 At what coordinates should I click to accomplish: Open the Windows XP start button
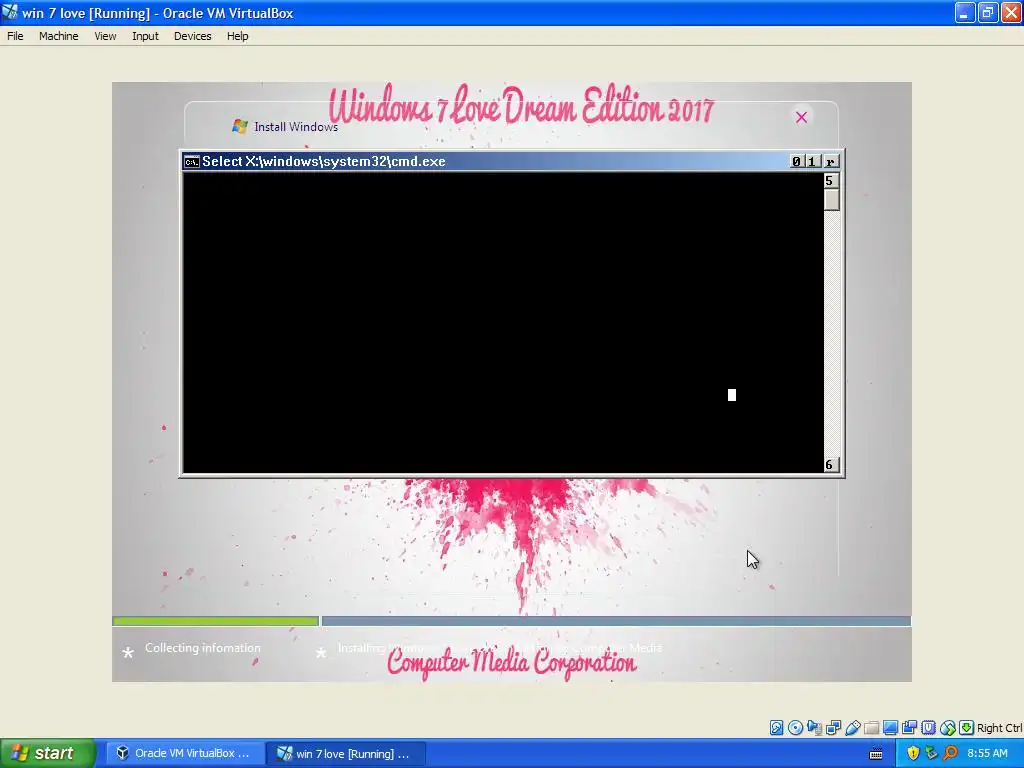[x=47, y=753]
